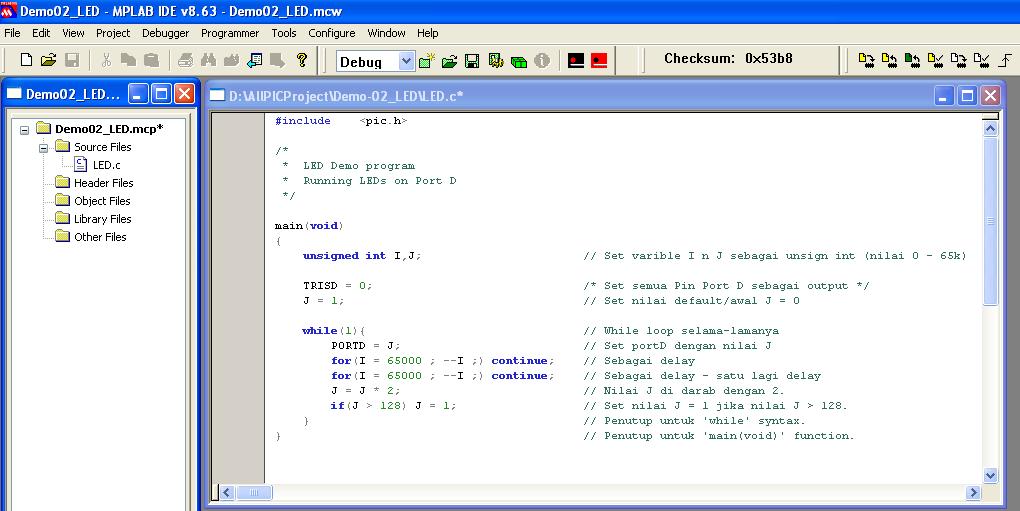Click the editor vertical scrollbar down arrow
The image size is (1020, 511).
pyautogui.click(x=990, y=475)
